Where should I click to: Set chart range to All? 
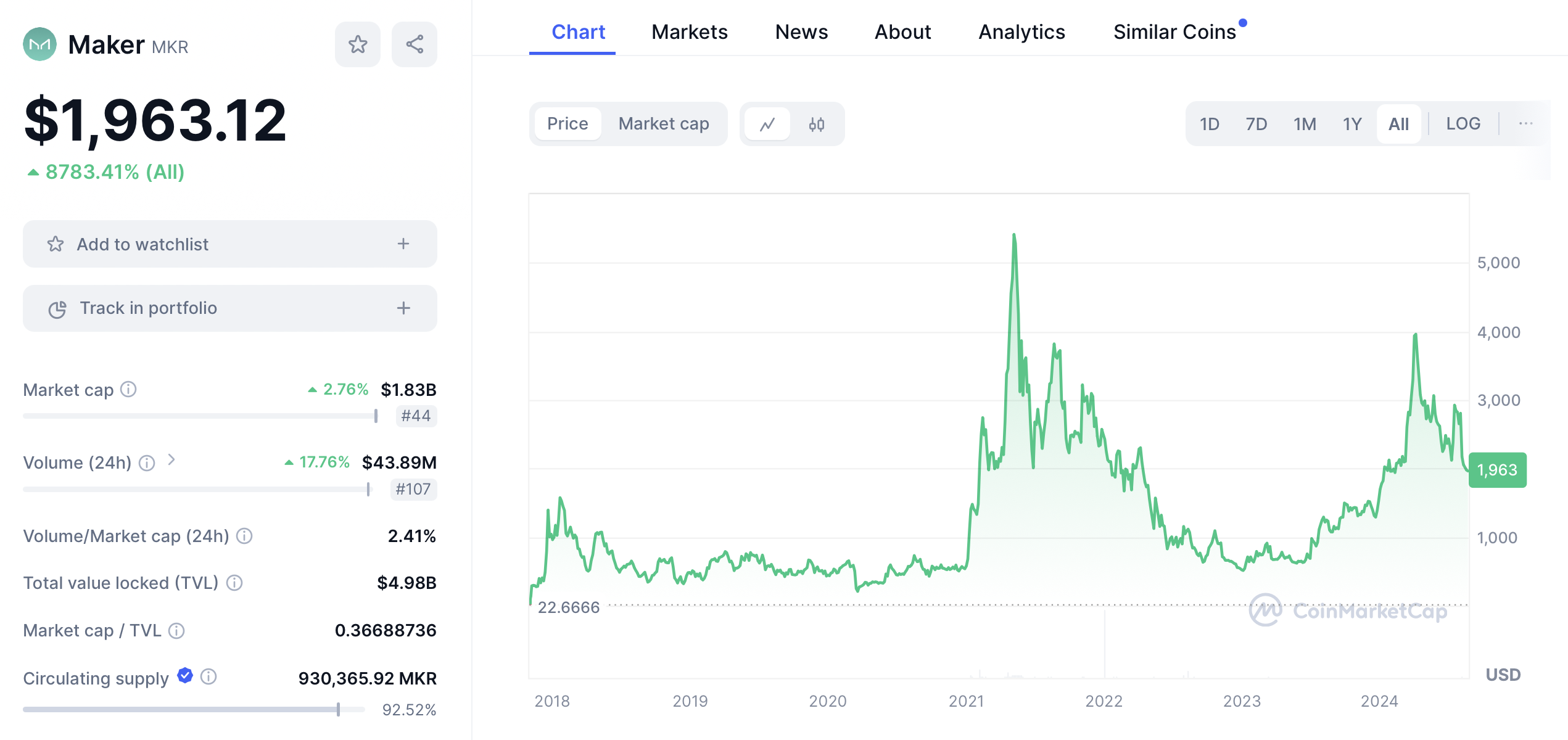[x=1399, y=124]
